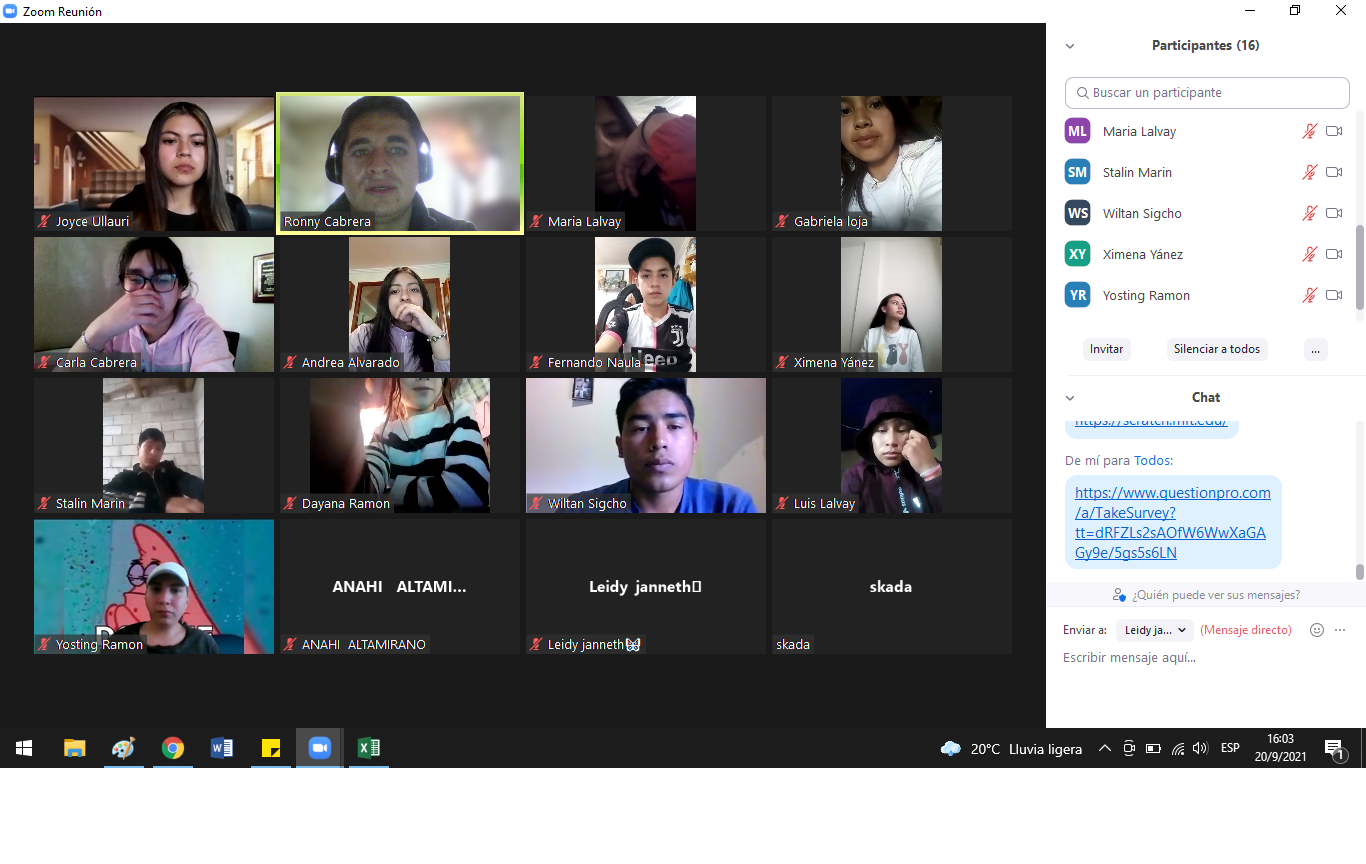Viewport: 1366px width, 864px height.
Task: Open Windows notification center icon
Action: pos(1333,748)
